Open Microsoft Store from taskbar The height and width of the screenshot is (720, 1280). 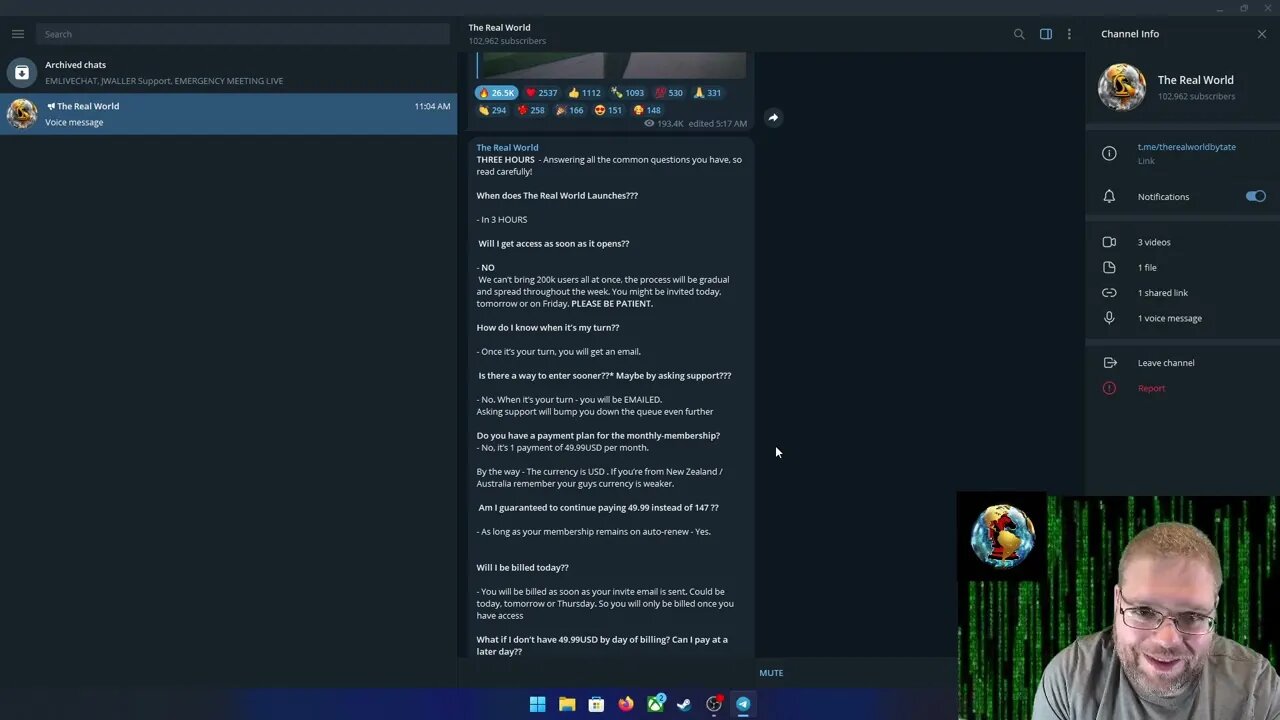pos(596,704)
